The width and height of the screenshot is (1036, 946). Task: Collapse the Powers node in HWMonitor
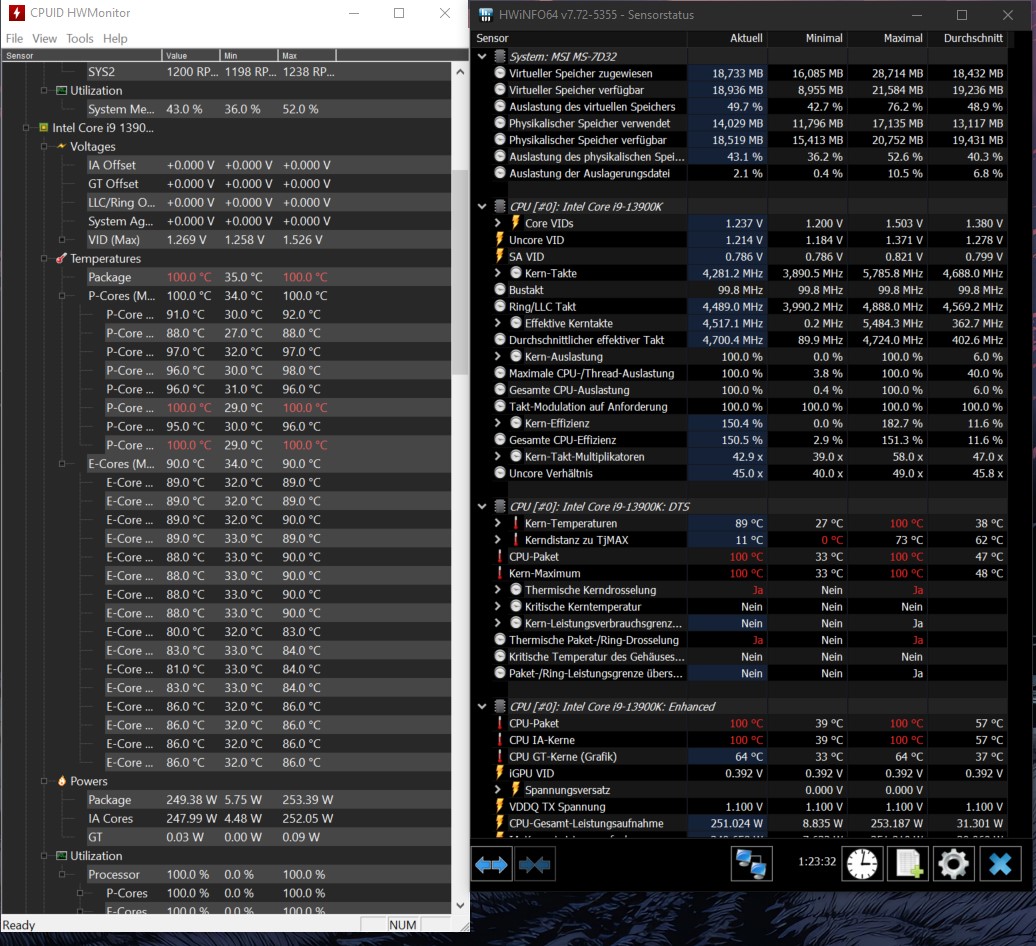pos(44,781)
